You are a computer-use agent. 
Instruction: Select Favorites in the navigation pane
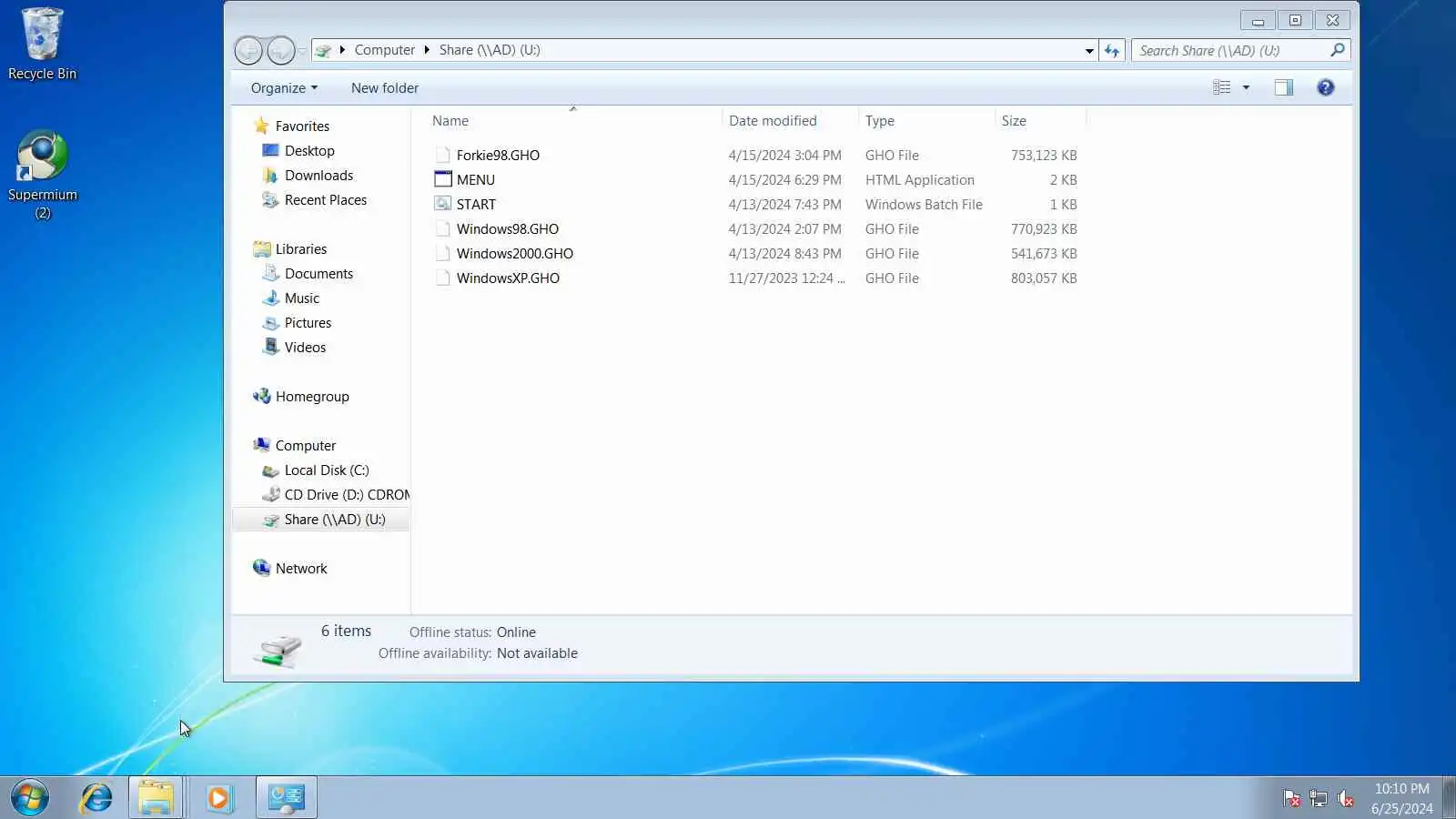coord(302,126)
